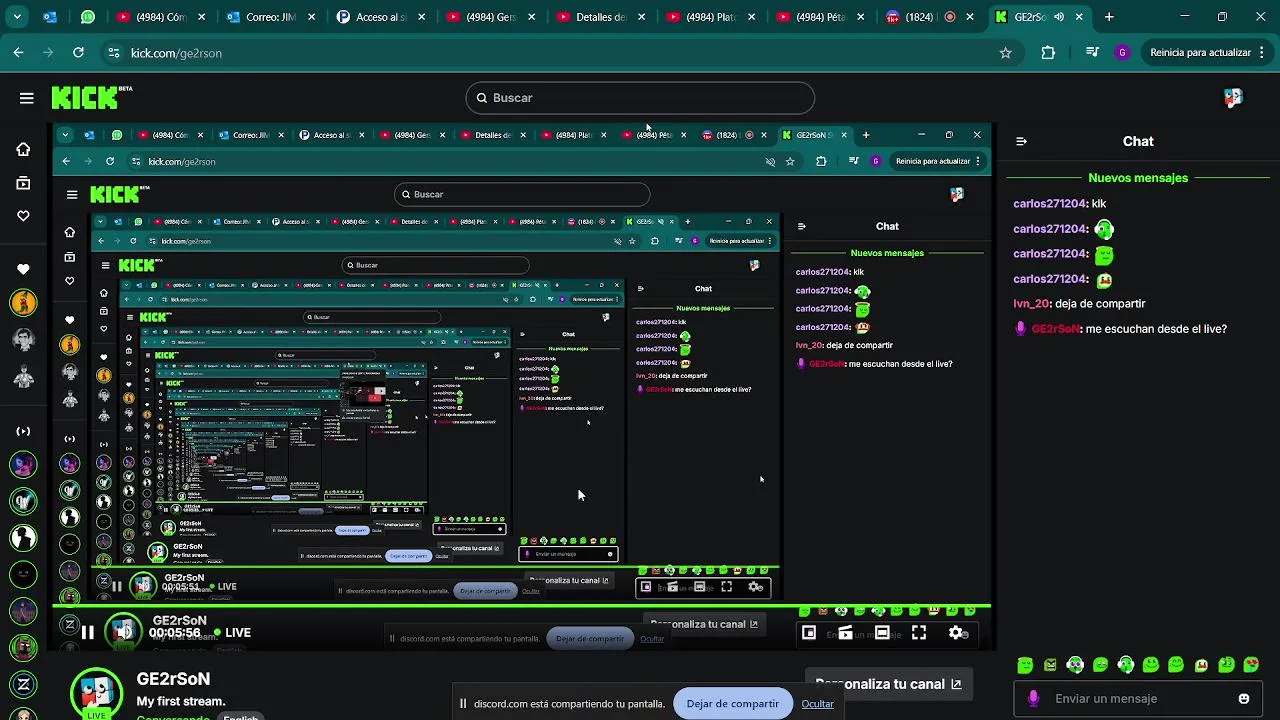1280x720 pixels.
Task: Switch to the 'Detalles de' tab
Action: click(598, 17)
